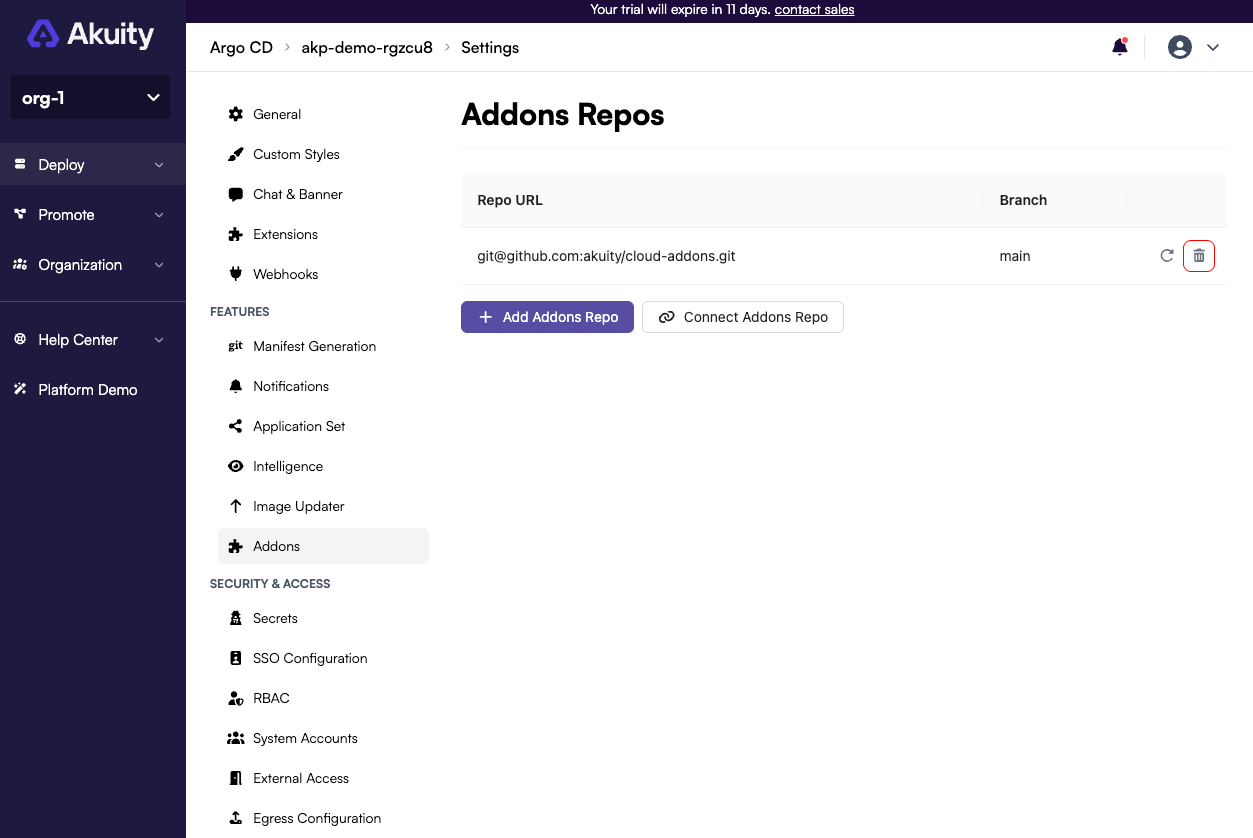The height and width of the screenshot is (838, 1253).
Task: Select the Addons puzzle-piece icon
Action: click(236, 546)
